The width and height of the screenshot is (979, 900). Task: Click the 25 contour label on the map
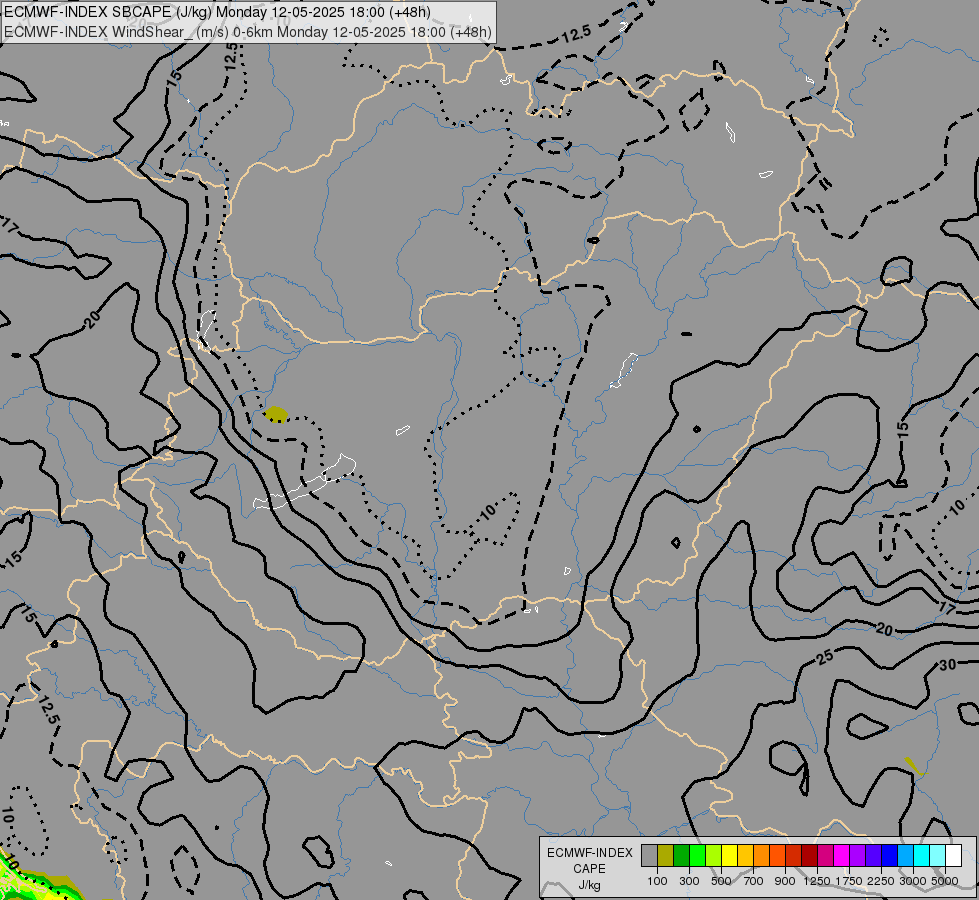coord(825,656)
